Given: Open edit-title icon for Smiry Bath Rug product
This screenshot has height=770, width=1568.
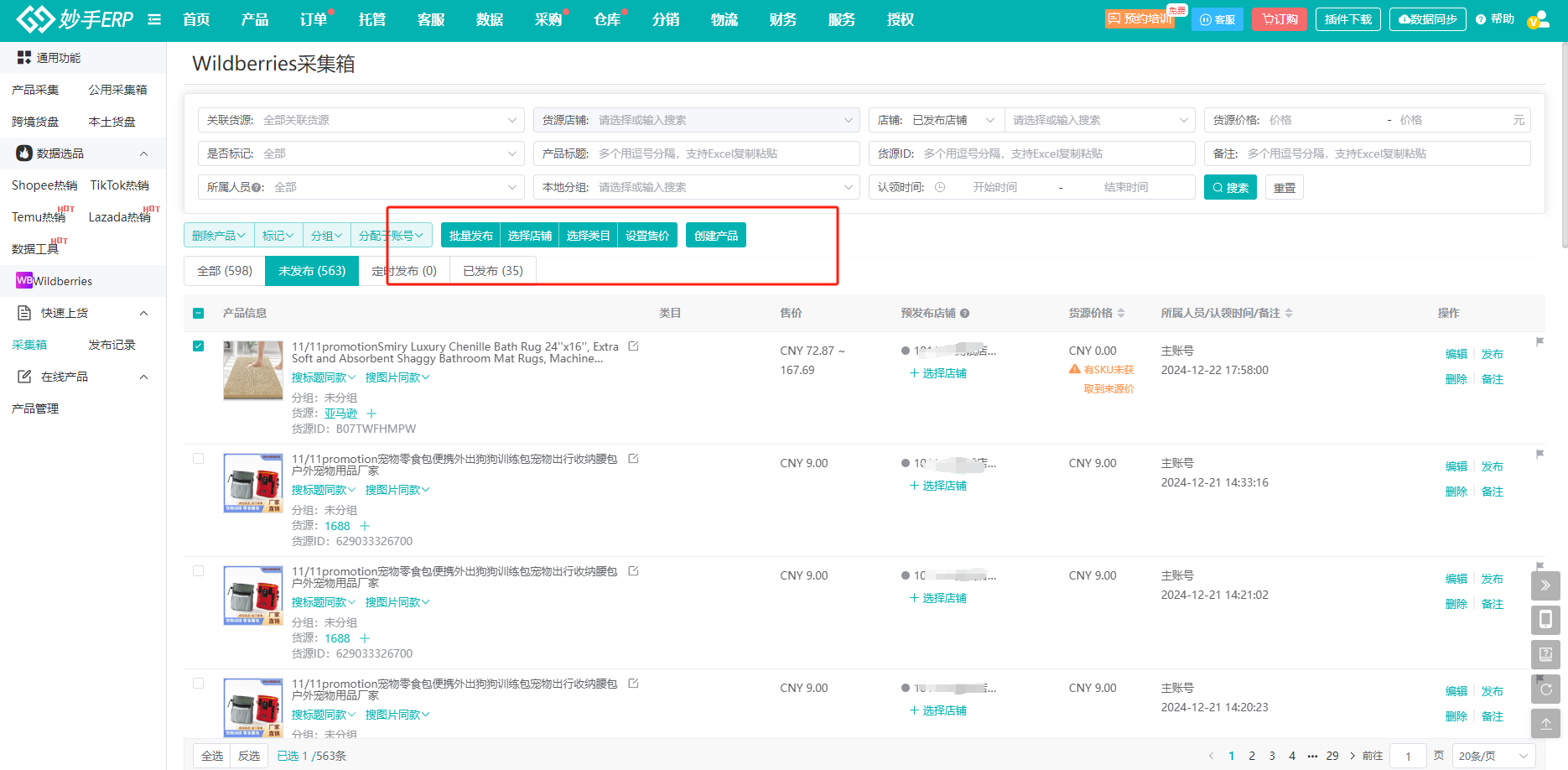Looking at the screenshot, I should point(634,346).
